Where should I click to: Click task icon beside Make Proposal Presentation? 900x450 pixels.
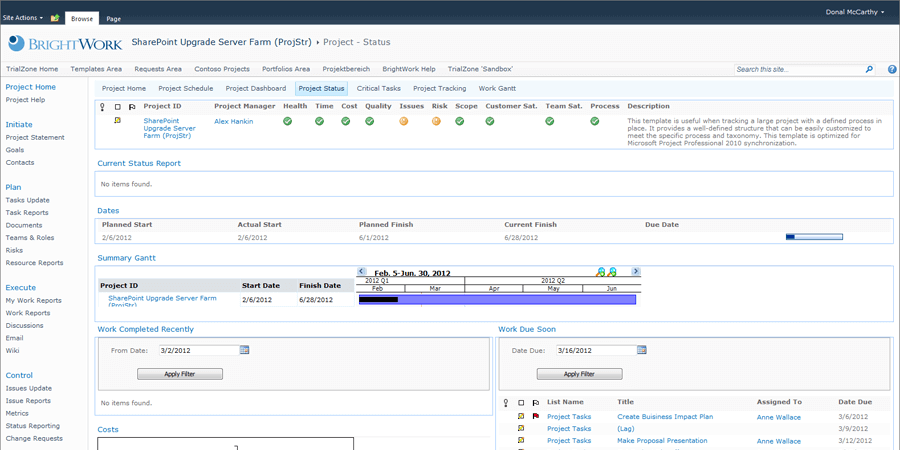point(521,441)
